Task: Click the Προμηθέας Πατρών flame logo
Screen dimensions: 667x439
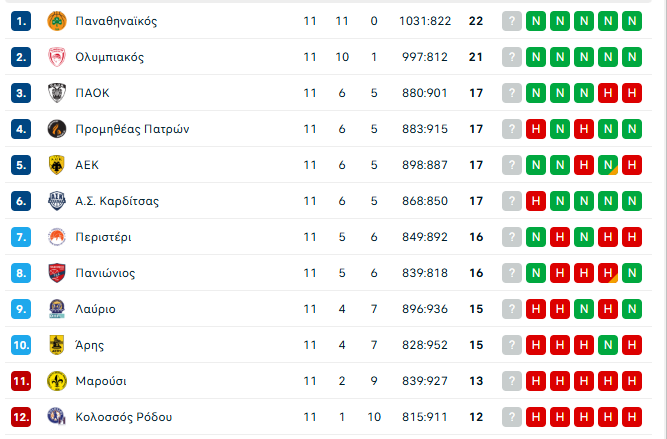Action: tap(57, 129)
